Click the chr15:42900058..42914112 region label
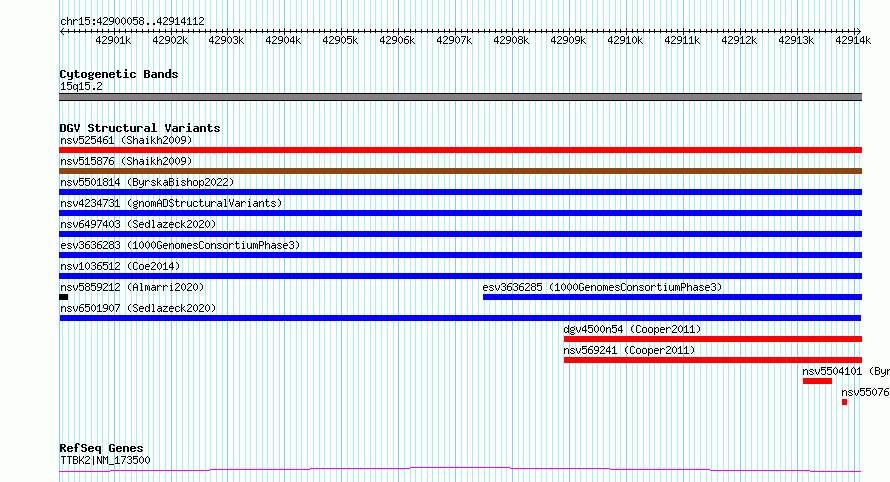Screen dimensions: 890x482 pyautogui.click(x=132, y=22)
